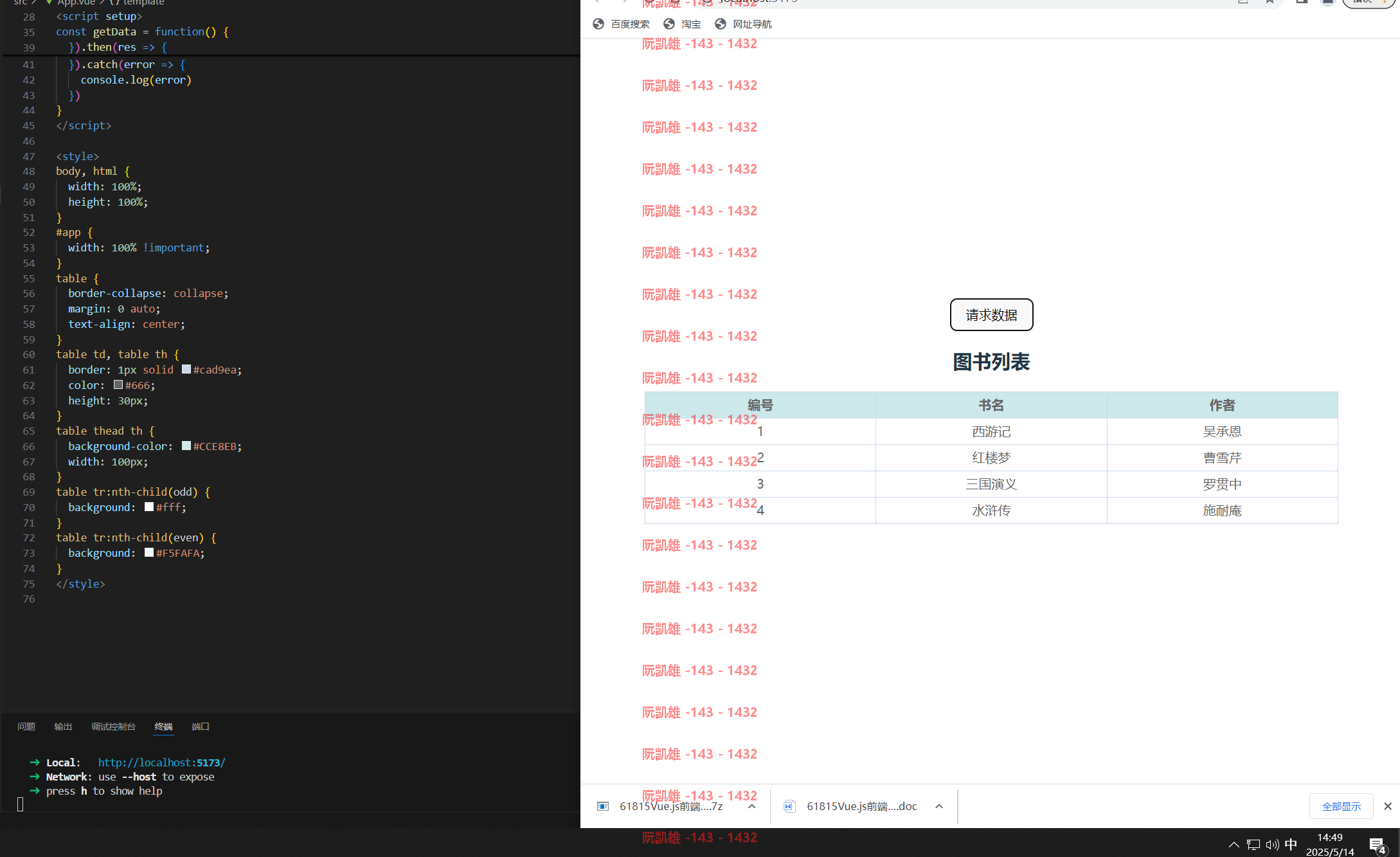Expand options for the doc download
Image resolution: width=1400 pixels, height=857 pixels.
pyautogui.click(x=939, y=806)
